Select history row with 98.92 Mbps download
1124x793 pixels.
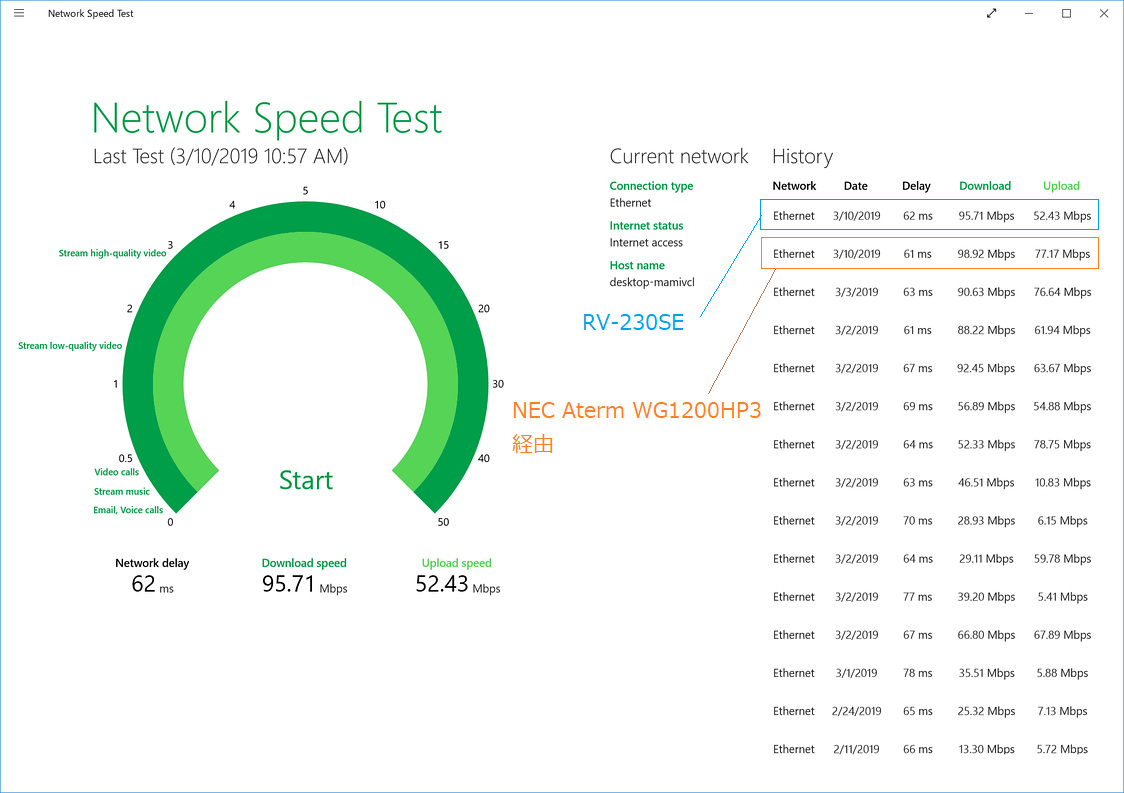930,253
